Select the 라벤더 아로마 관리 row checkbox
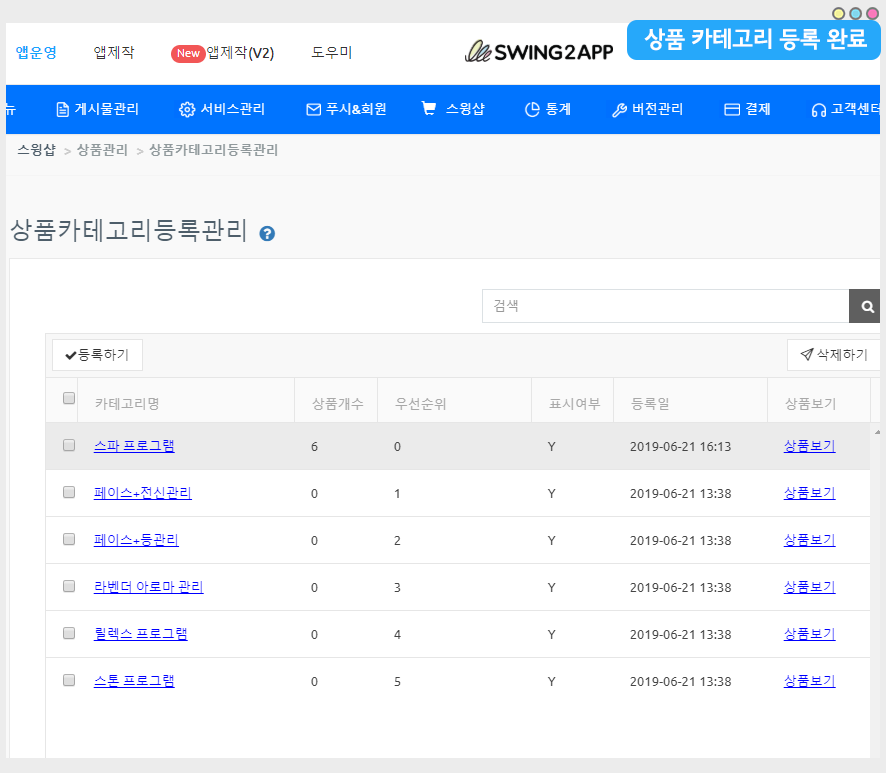 coord(69,586)
